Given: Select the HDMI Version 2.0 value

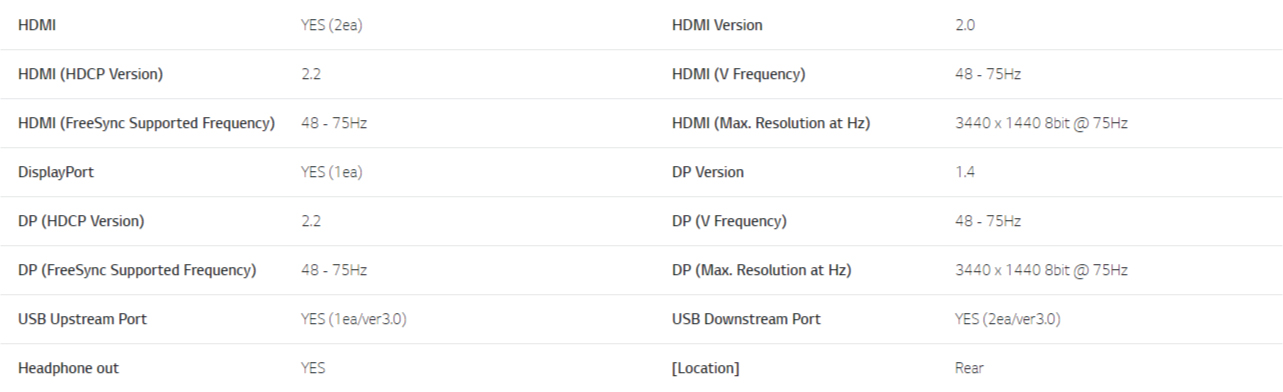Looking at the screenshot, I should (965, 25).
